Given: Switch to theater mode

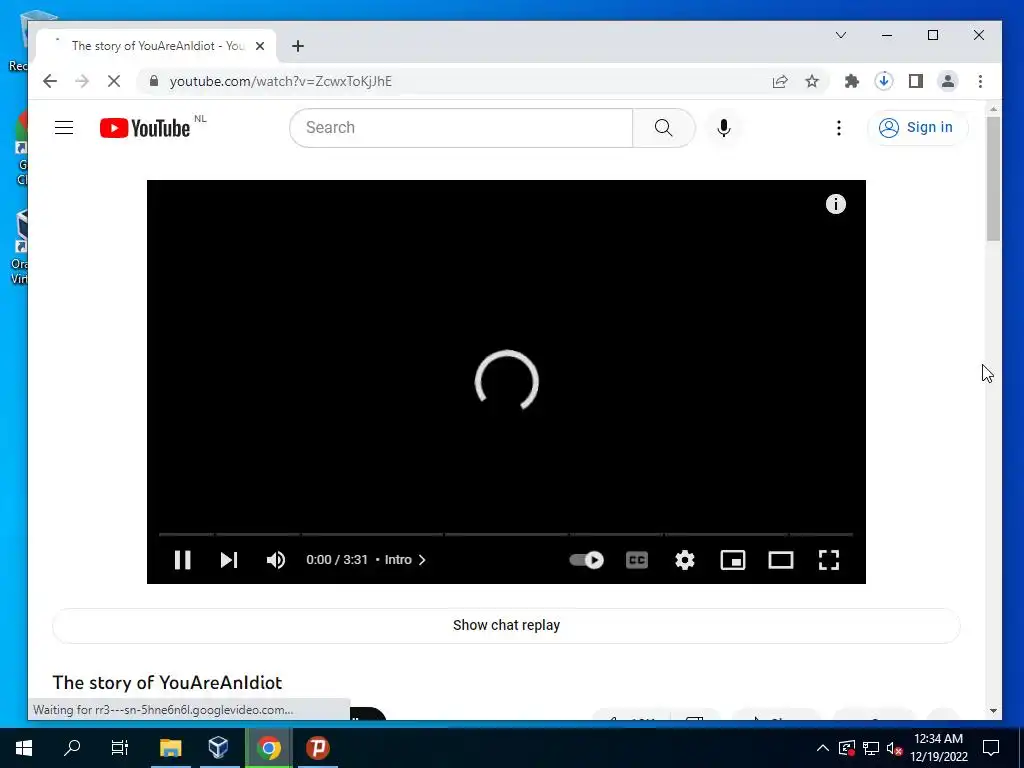Looking at the screenshot, I should (780, 560).
